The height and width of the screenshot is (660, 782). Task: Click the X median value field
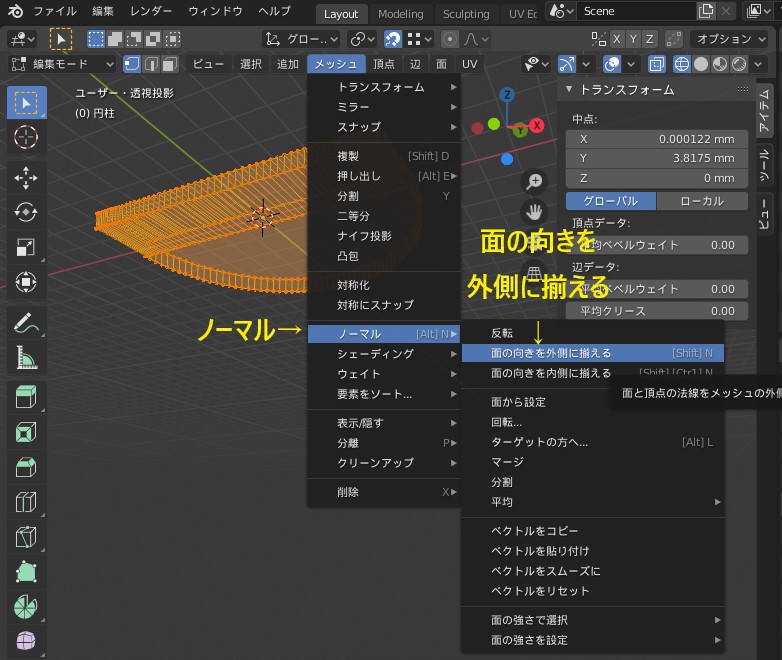[x=657, y=139]
